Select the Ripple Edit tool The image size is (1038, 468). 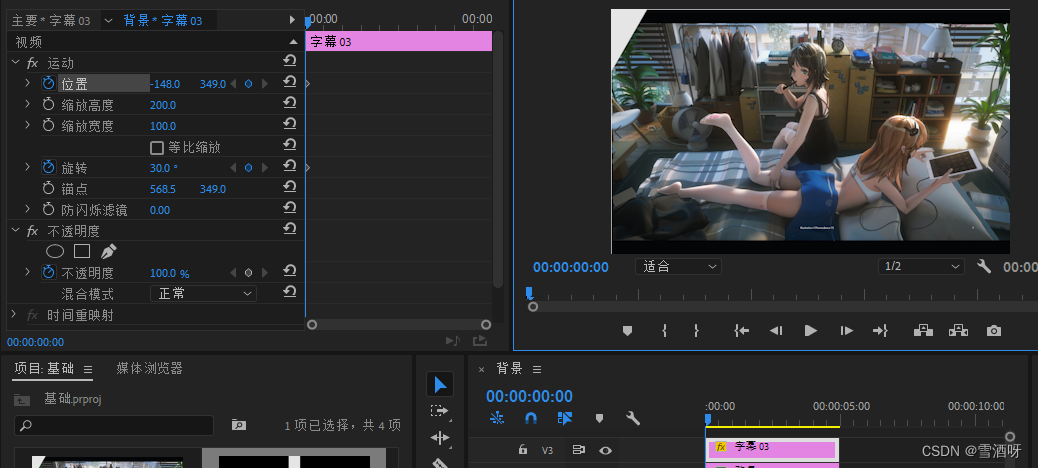click(440, 438)
